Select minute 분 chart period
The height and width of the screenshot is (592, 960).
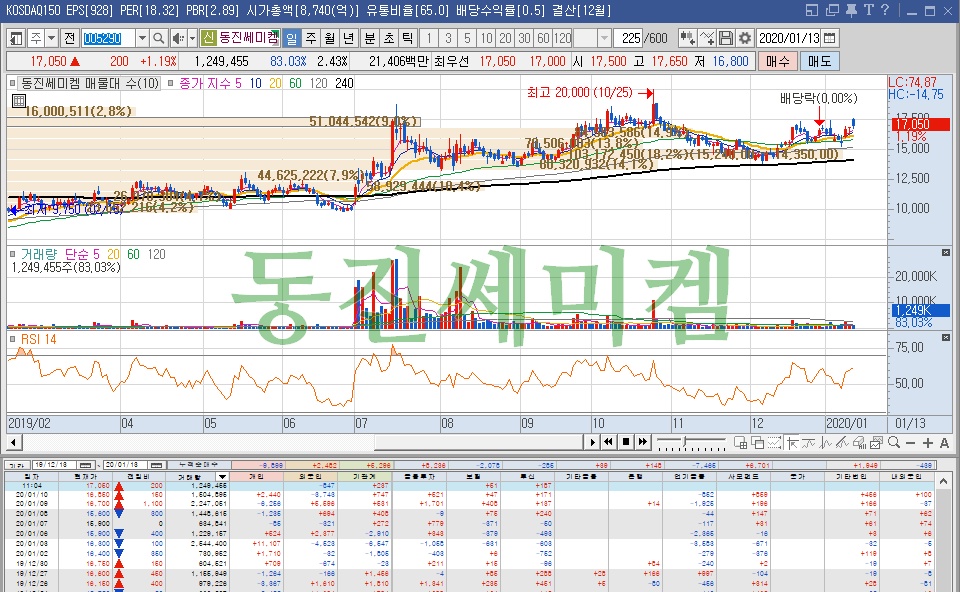tap(370, 39)
